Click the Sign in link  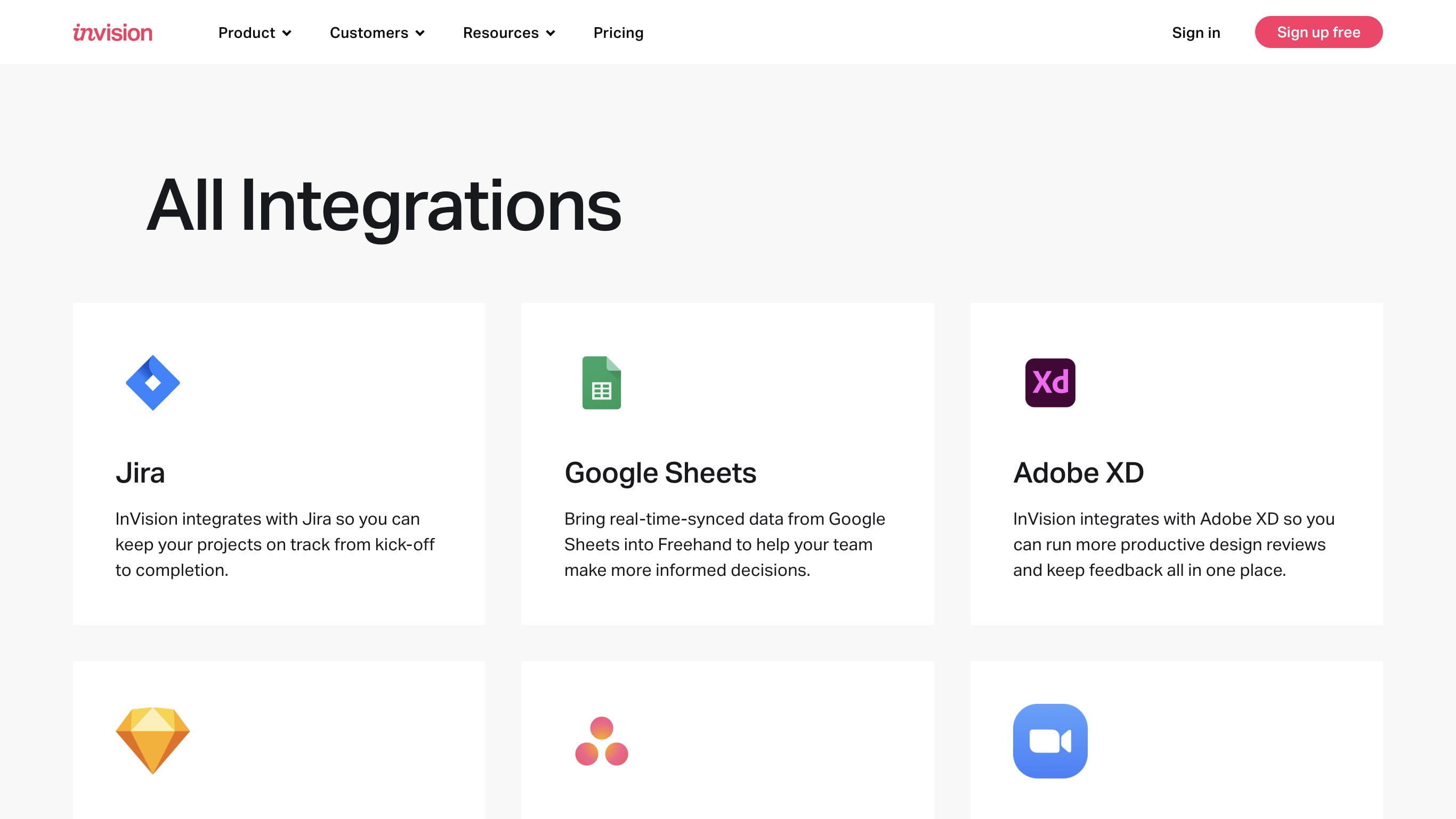[x=1196, y=33]
